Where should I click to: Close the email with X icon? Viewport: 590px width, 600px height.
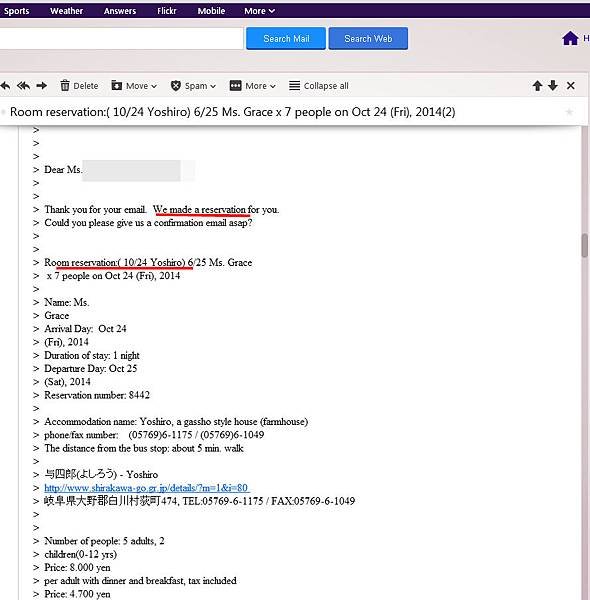(570, 86)
